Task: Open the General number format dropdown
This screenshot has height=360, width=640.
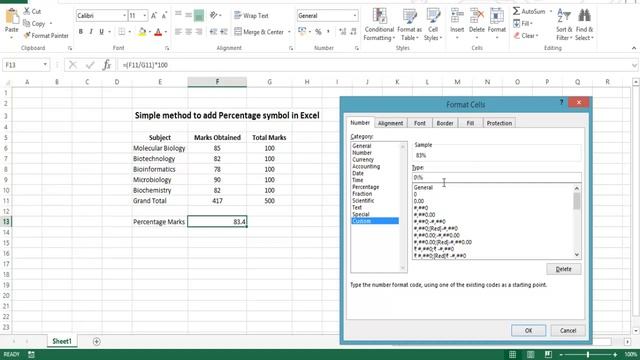Action: pos(355,16)
